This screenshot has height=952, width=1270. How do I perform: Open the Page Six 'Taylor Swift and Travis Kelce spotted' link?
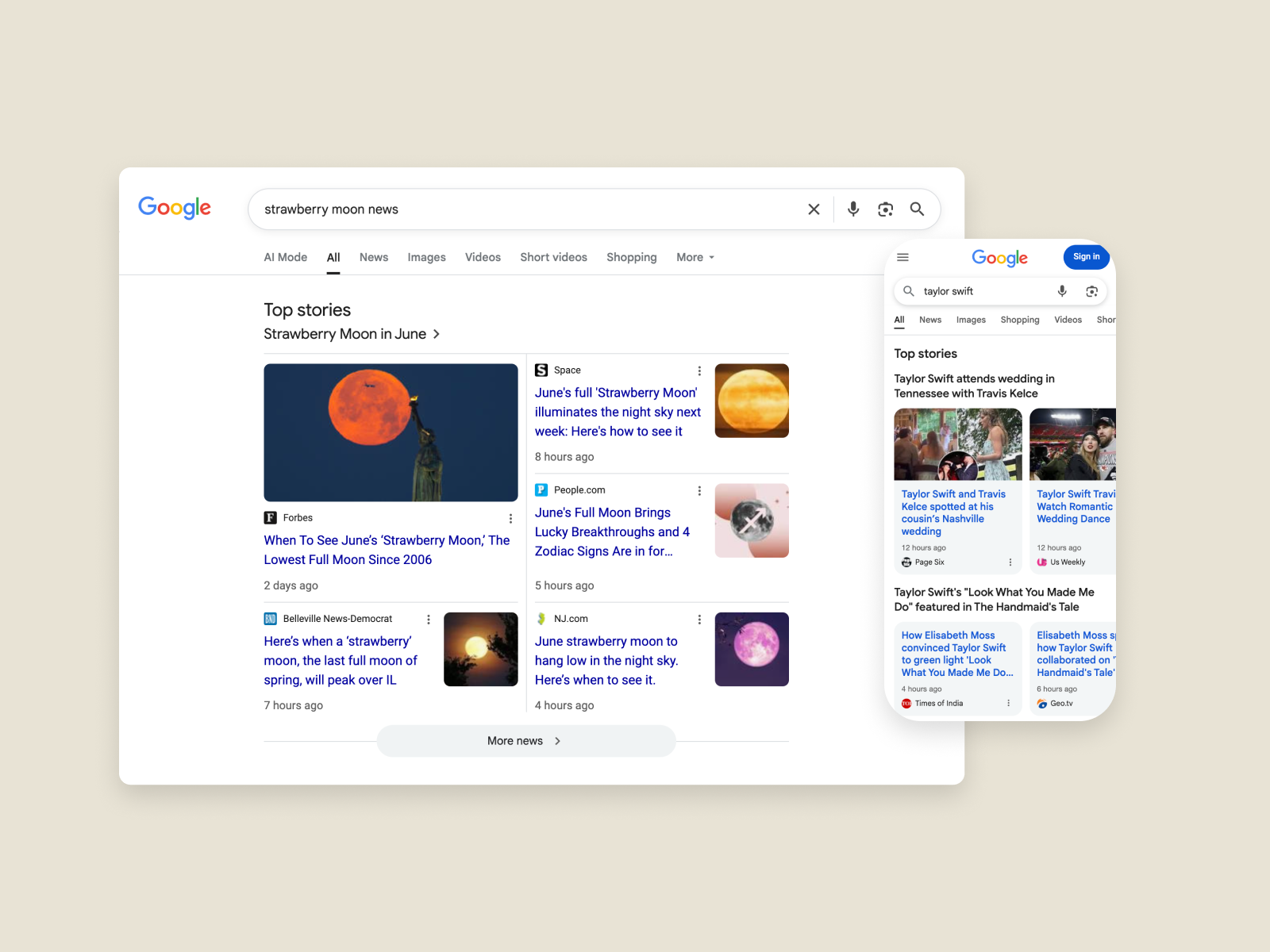point(953,512)
